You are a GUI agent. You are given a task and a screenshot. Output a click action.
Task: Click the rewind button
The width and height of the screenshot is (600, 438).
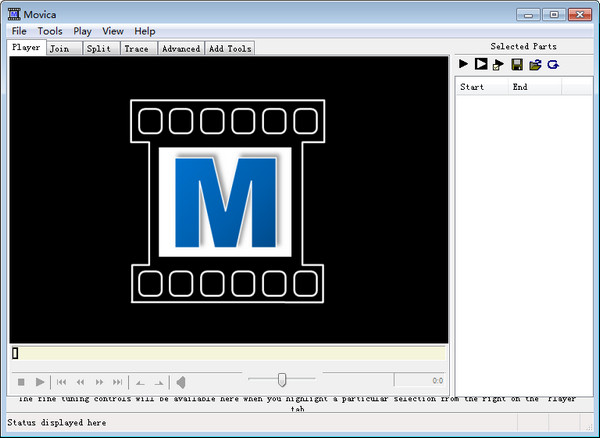pyautogui.click(x=80, y=382)
